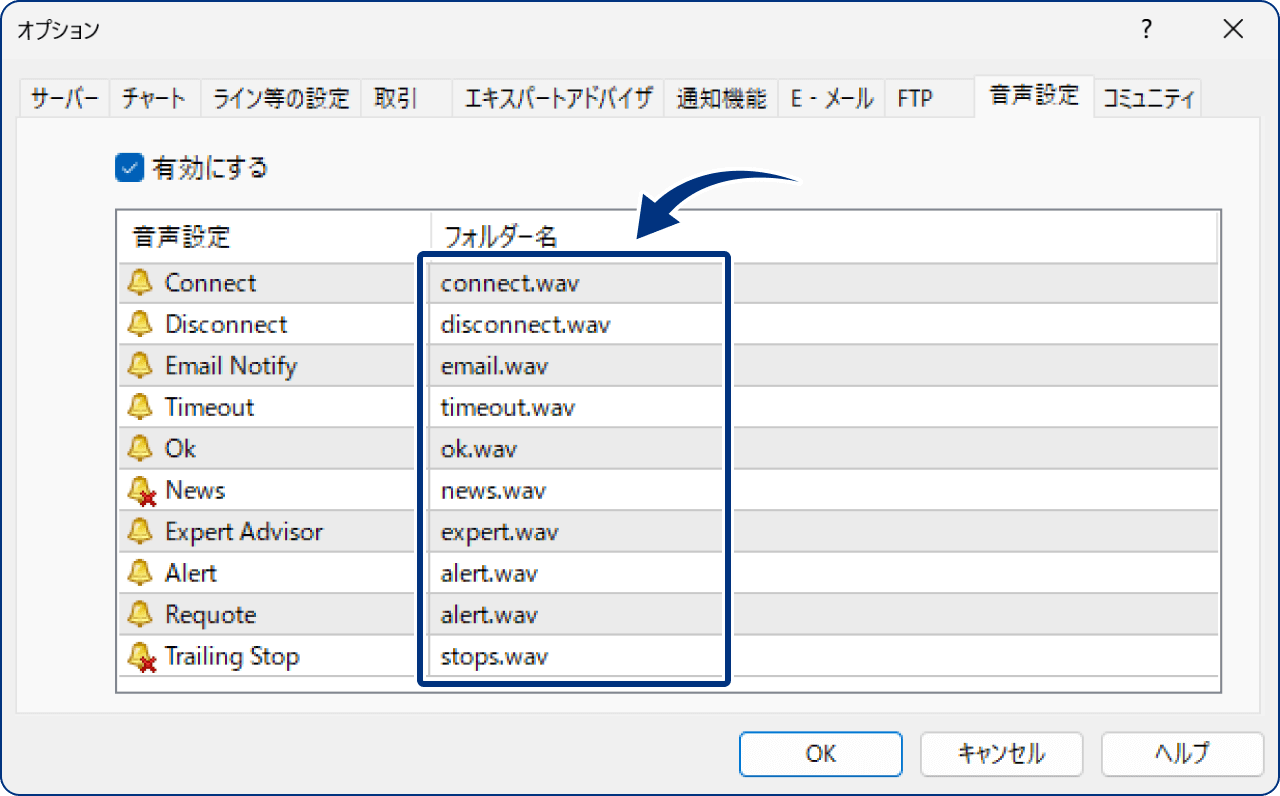Unmute the News sound event
The height and width of the screenshot is (796, 1280).
[x=140, y=490]
